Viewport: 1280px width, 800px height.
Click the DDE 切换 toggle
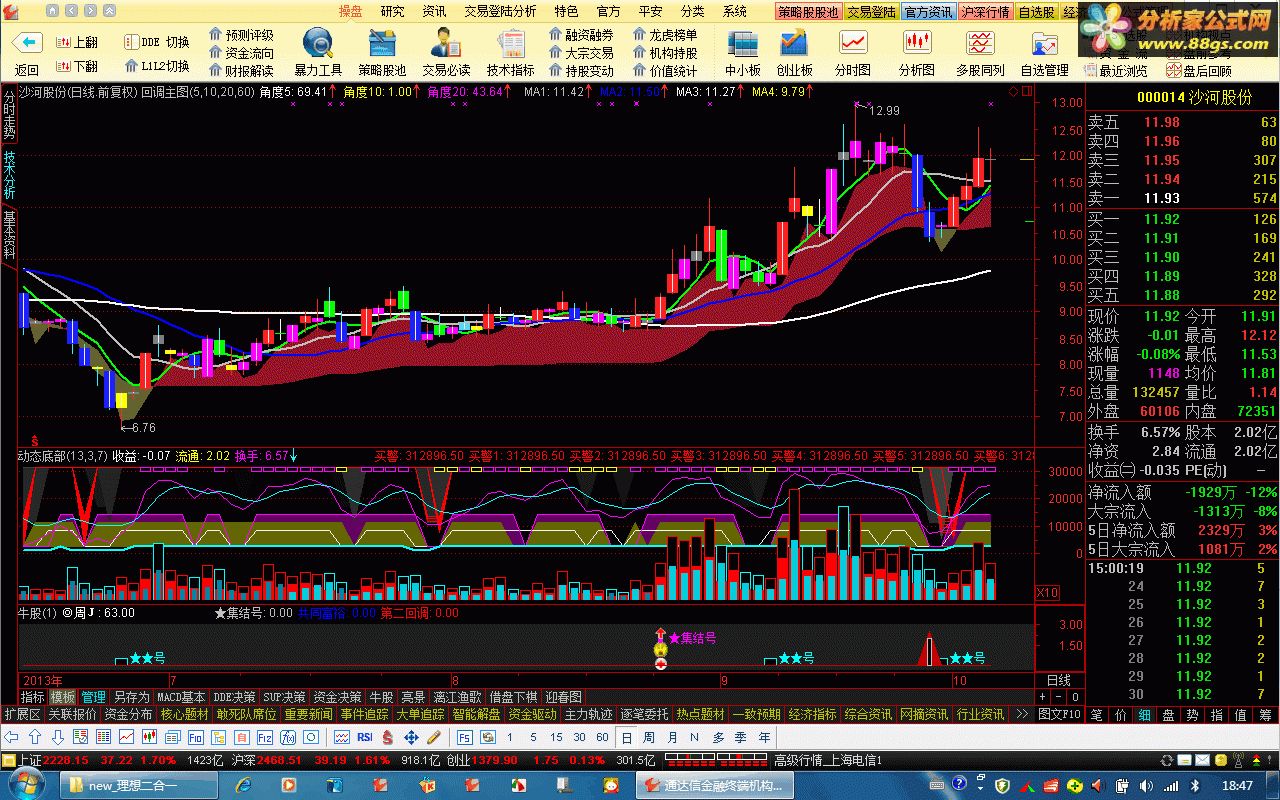pyautogui.click(x=158, y=42)
